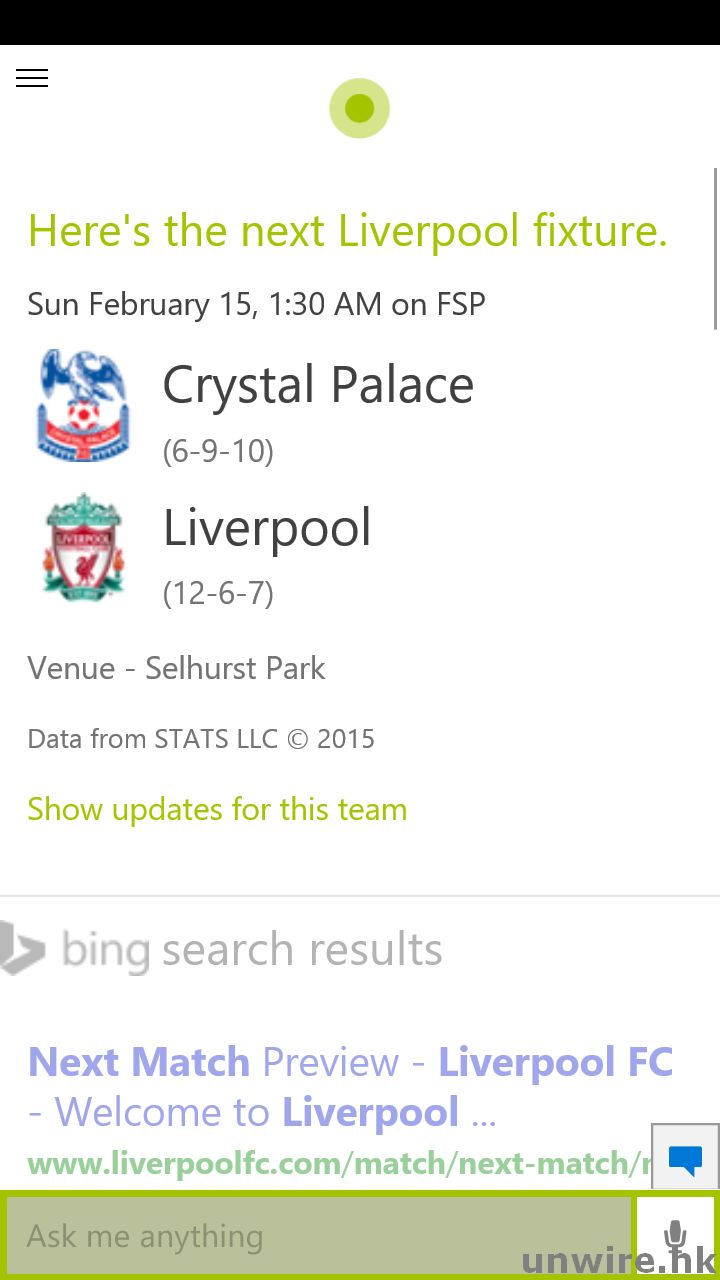Tap the microphone icon to speak
The image size is (720, 1280).
point(676,1236)
